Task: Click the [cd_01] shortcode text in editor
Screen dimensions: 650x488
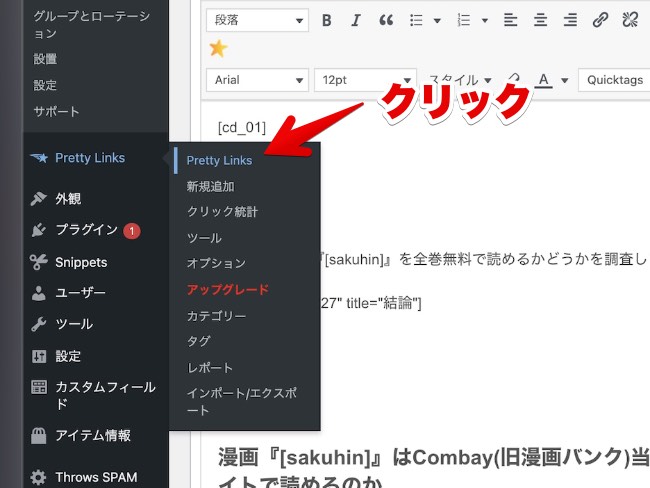Action: [x=242, y=127]
